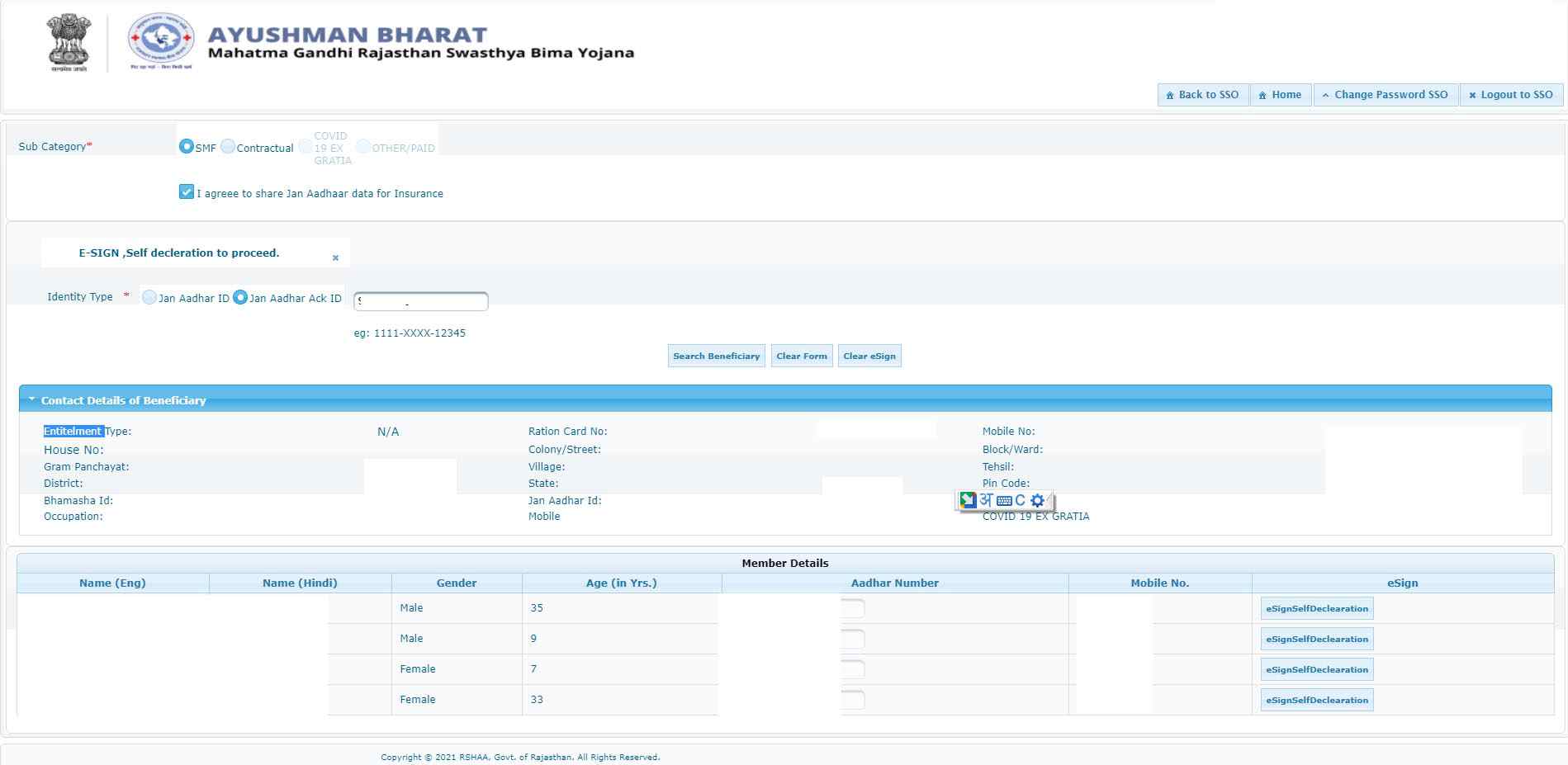Click the Aadhar Number column header
The height and width of the screenshot is (765, 1568).
895,583
